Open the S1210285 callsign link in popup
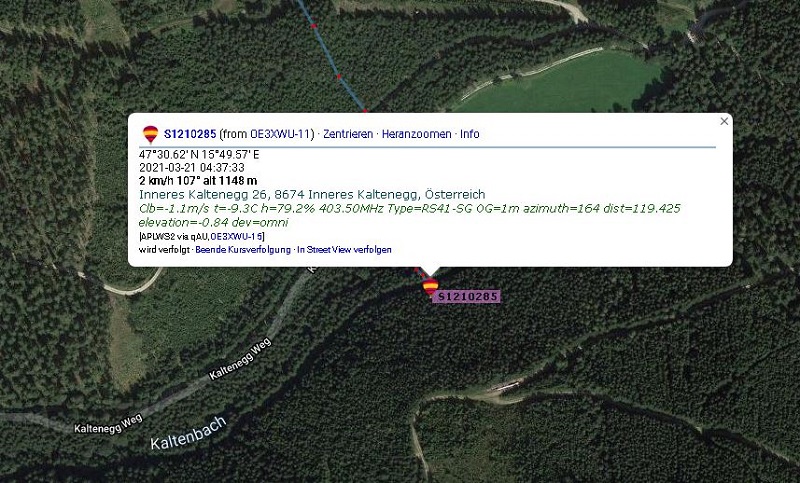Viewport: 800px width, 483px height. [190, 134]
